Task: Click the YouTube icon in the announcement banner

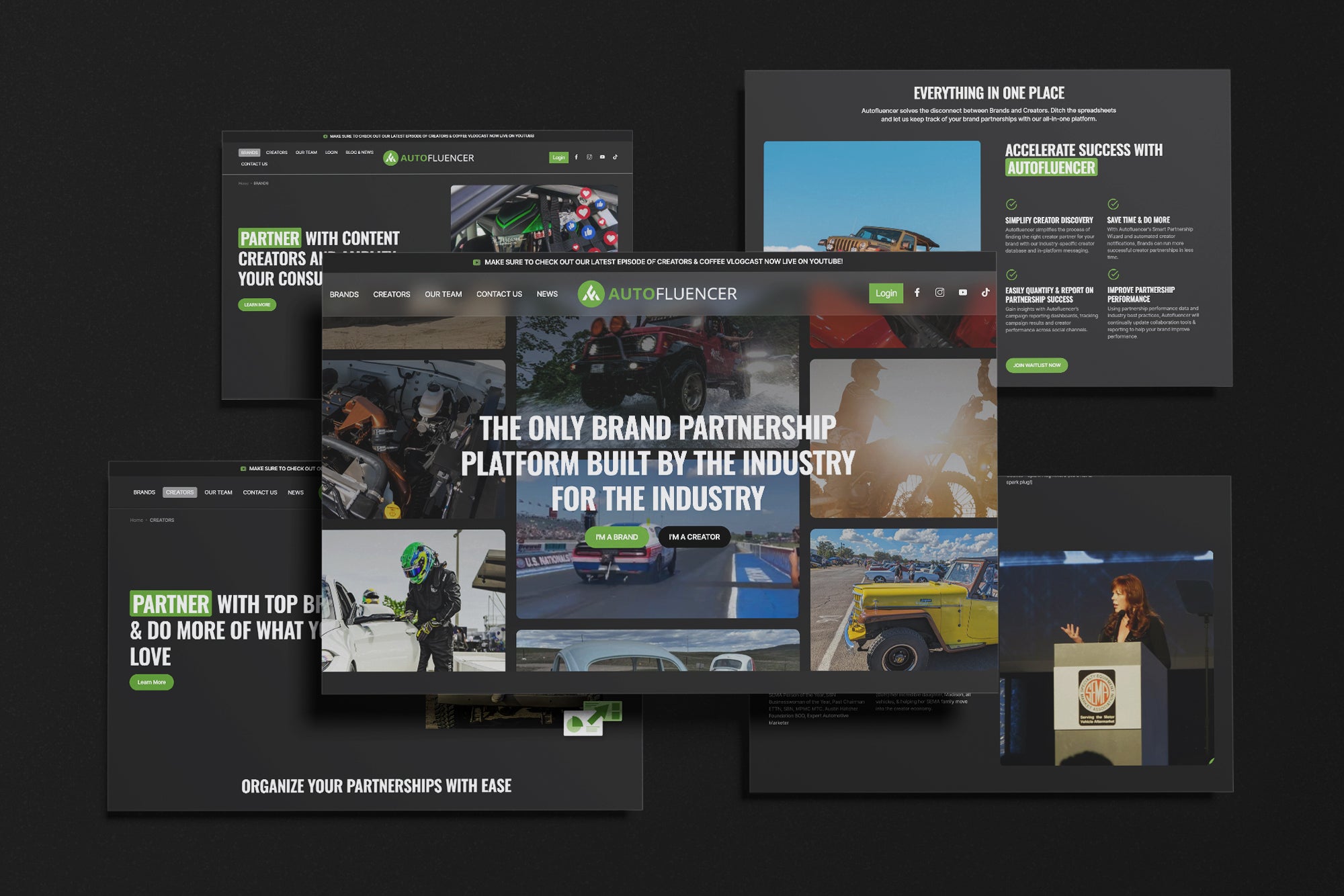Action: (476, 262)
